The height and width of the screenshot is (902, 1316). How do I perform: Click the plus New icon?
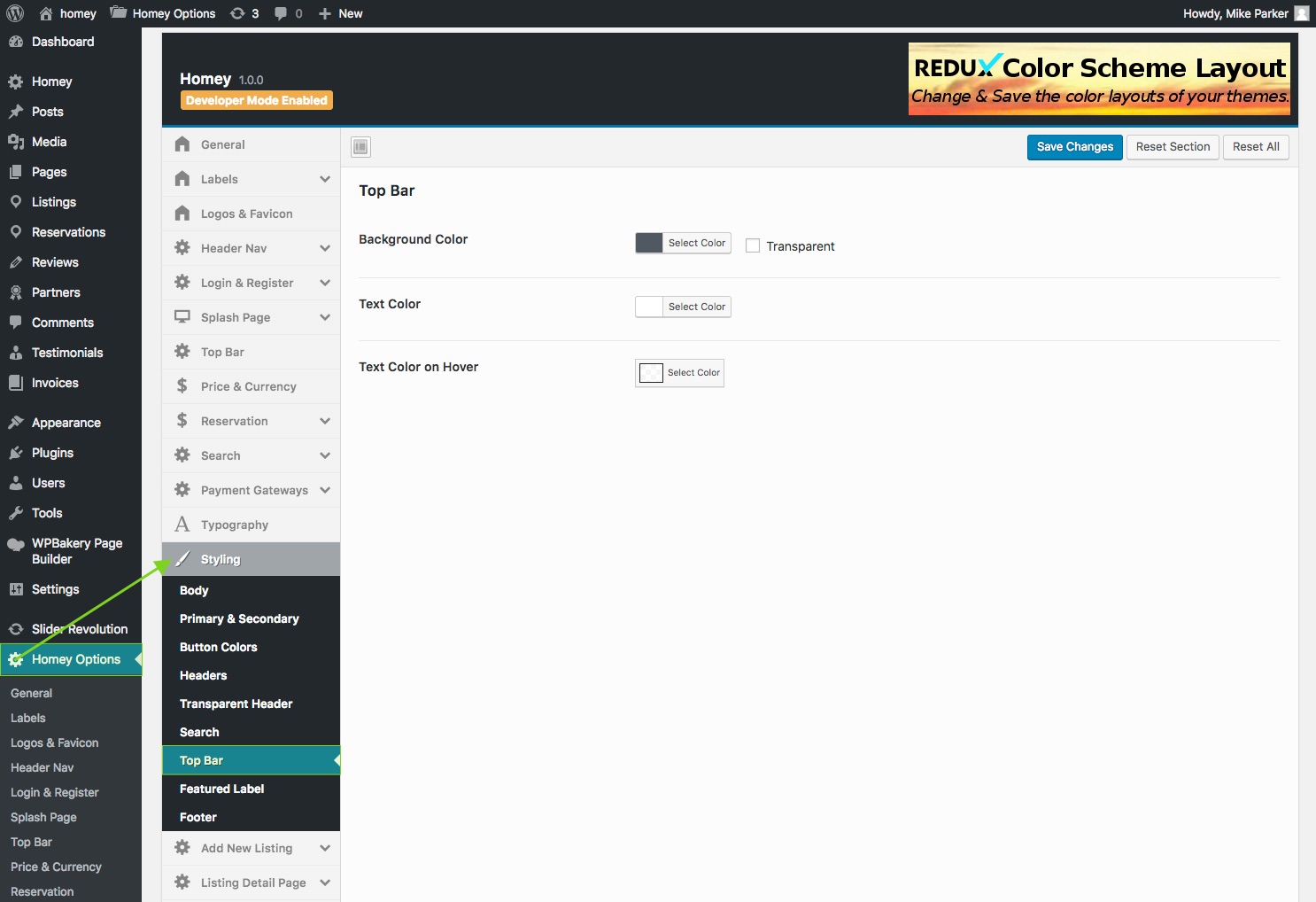coord(325,13)
